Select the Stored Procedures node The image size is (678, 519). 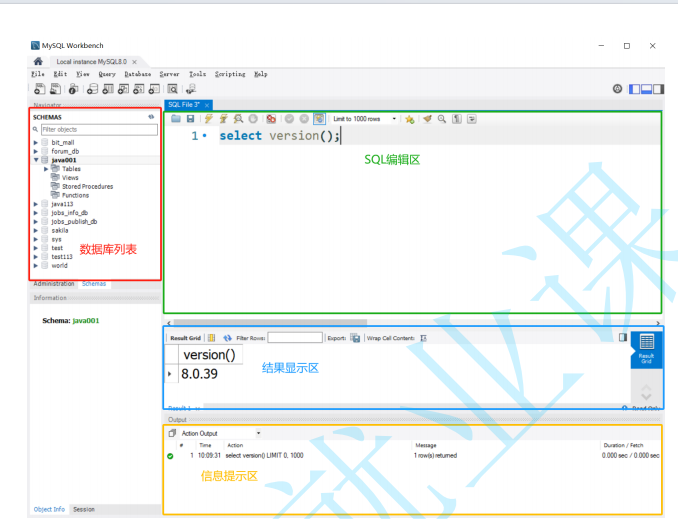pos(87,186)
